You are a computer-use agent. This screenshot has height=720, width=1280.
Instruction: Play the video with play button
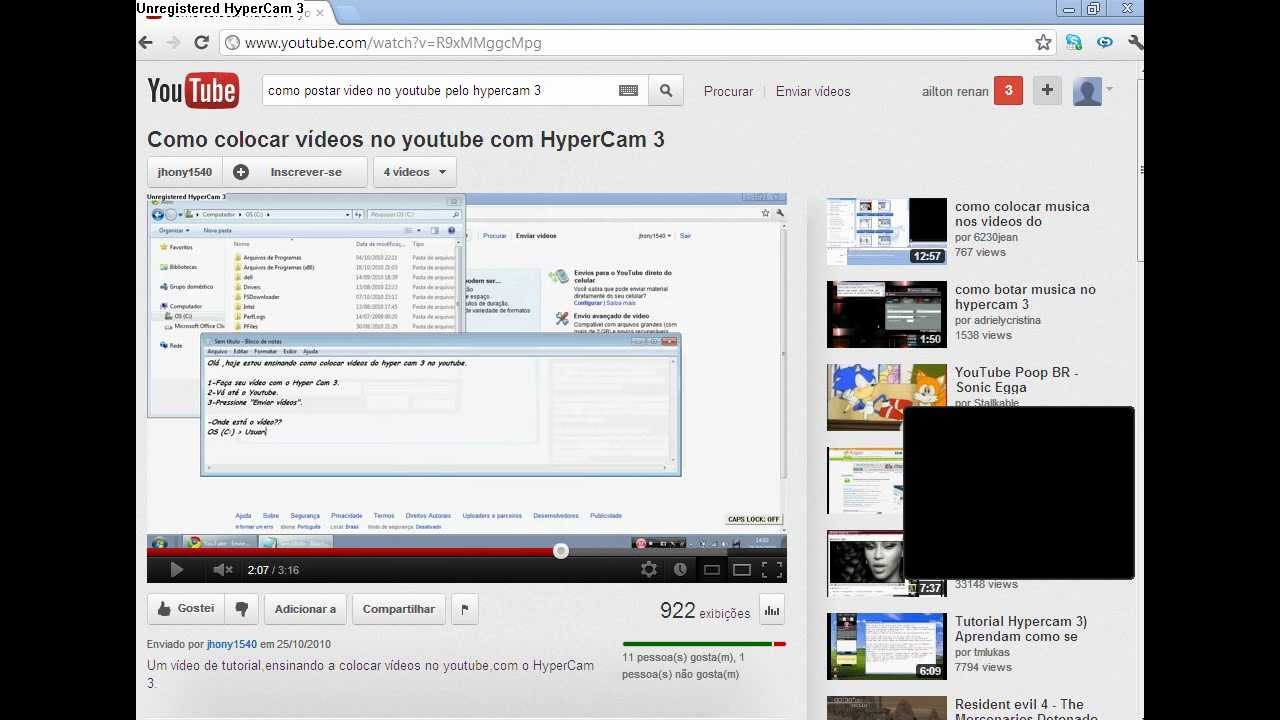[176, 570]
